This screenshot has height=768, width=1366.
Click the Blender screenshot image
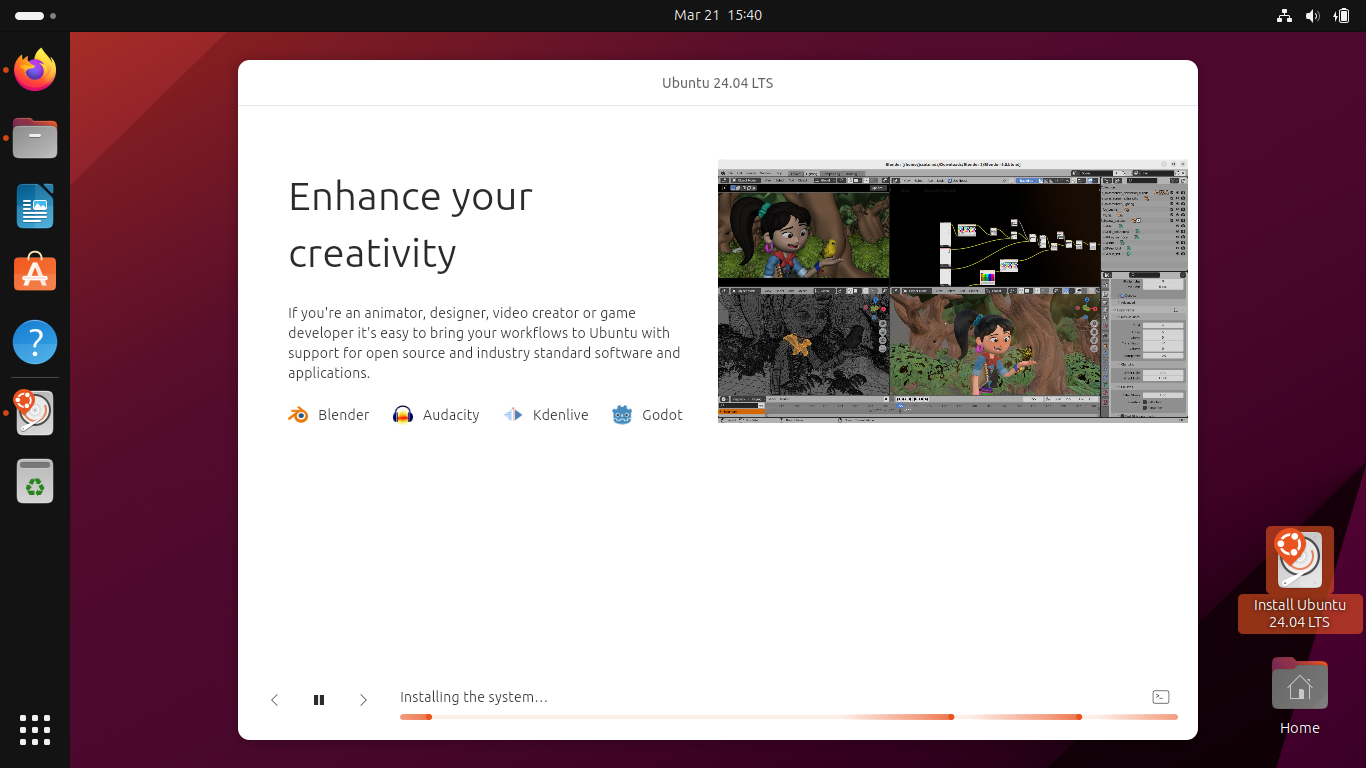(952, 291)
